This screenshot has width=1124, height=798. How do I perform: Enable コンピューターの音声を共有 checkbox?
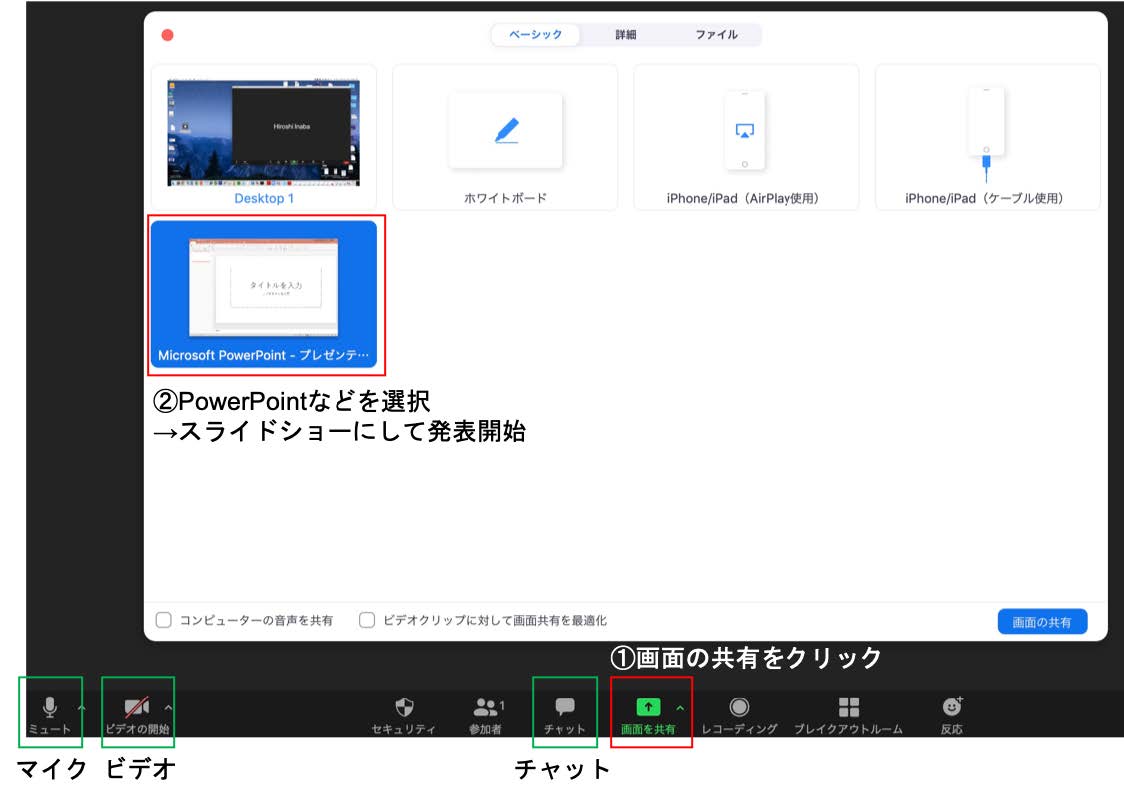pyautogui.click(x=163, y=620)
